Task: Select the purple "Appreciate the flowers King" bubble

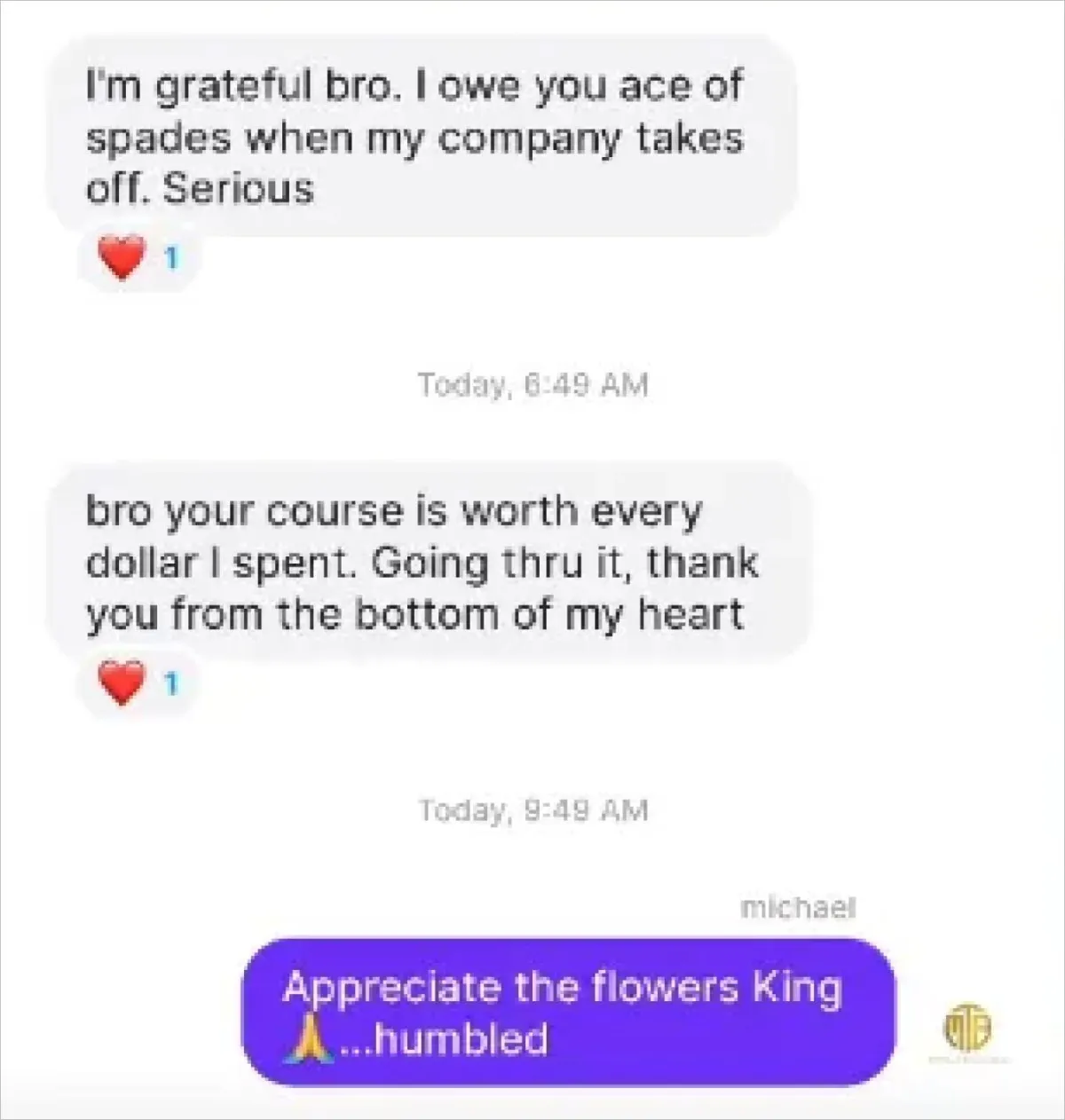Action: (x=569, y=1012)
